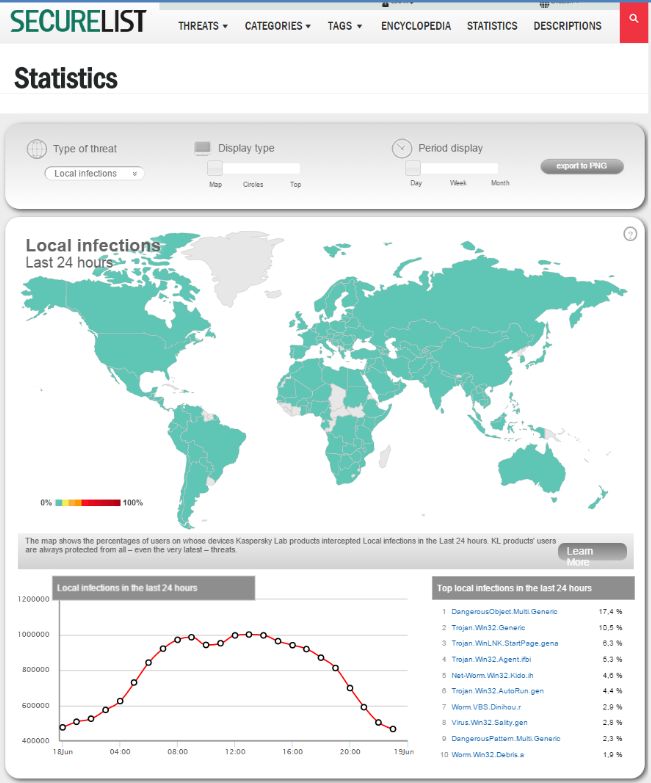Click the first data point at 18Jun

pyautogui.click(x=62, y=727)
